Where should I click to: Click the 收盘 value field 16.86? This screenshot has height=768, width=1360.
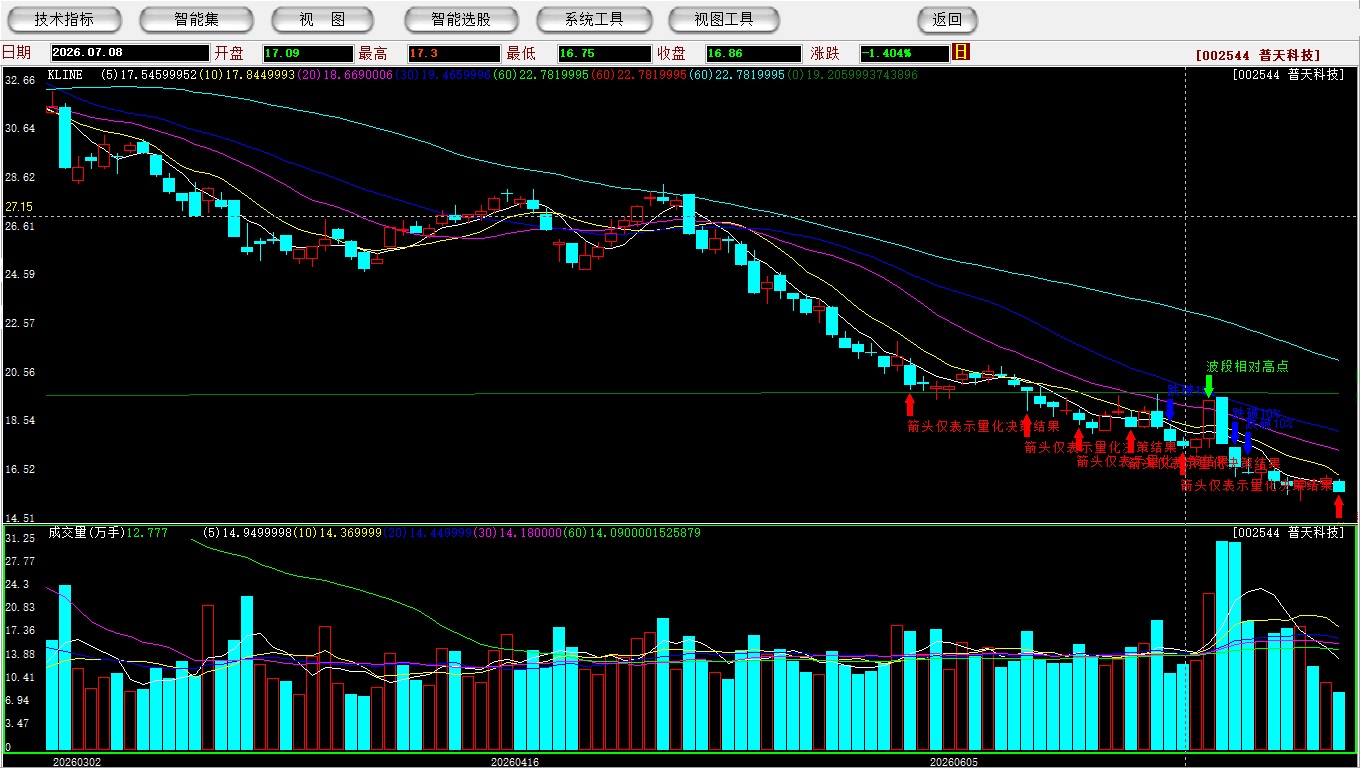tap(753, 53)
